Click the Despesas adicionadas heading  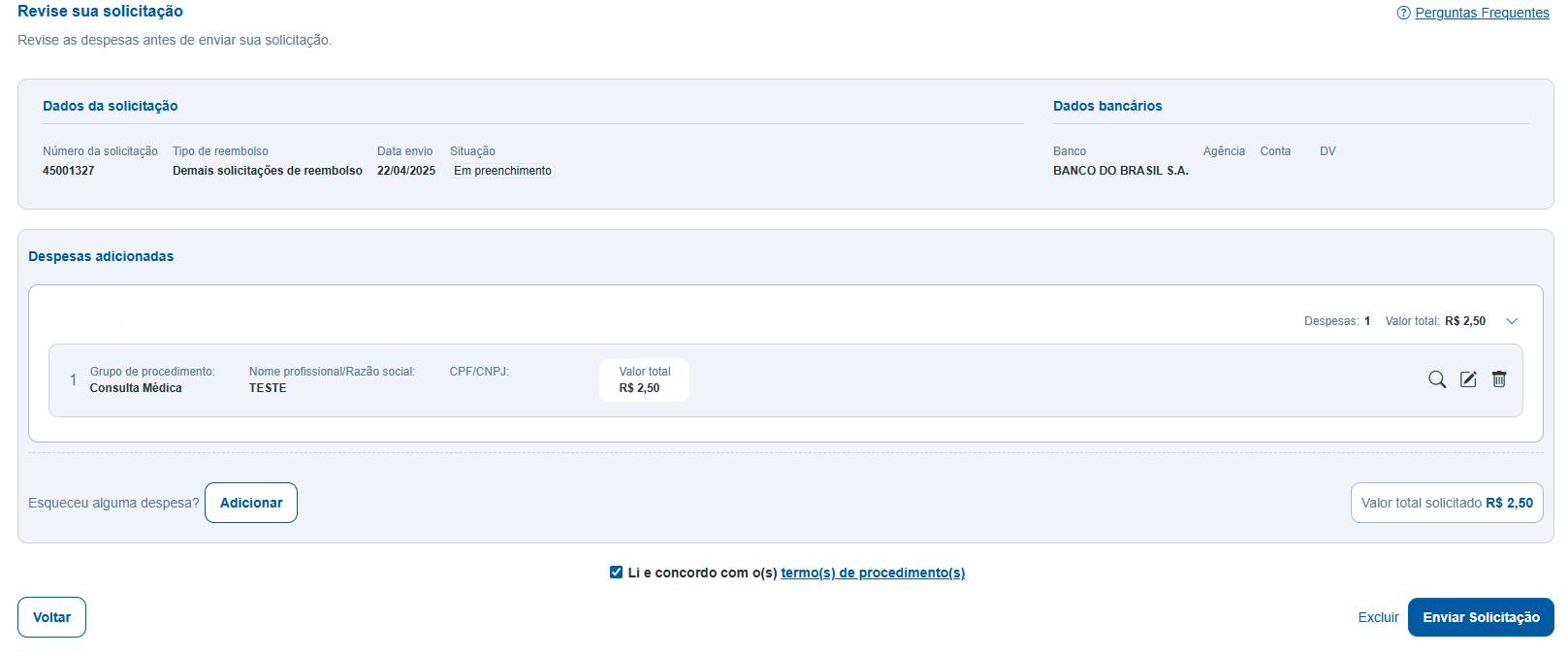101,256
